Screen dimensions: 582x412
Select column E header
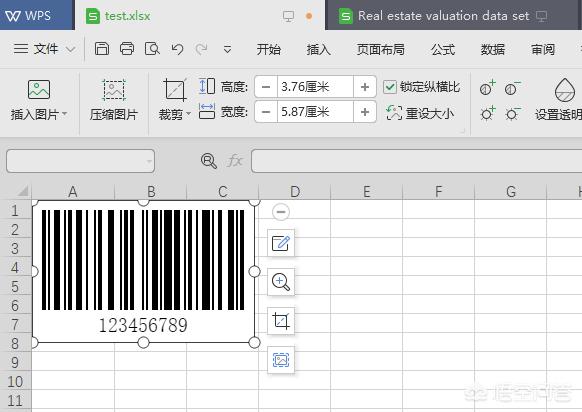[366, 192]
